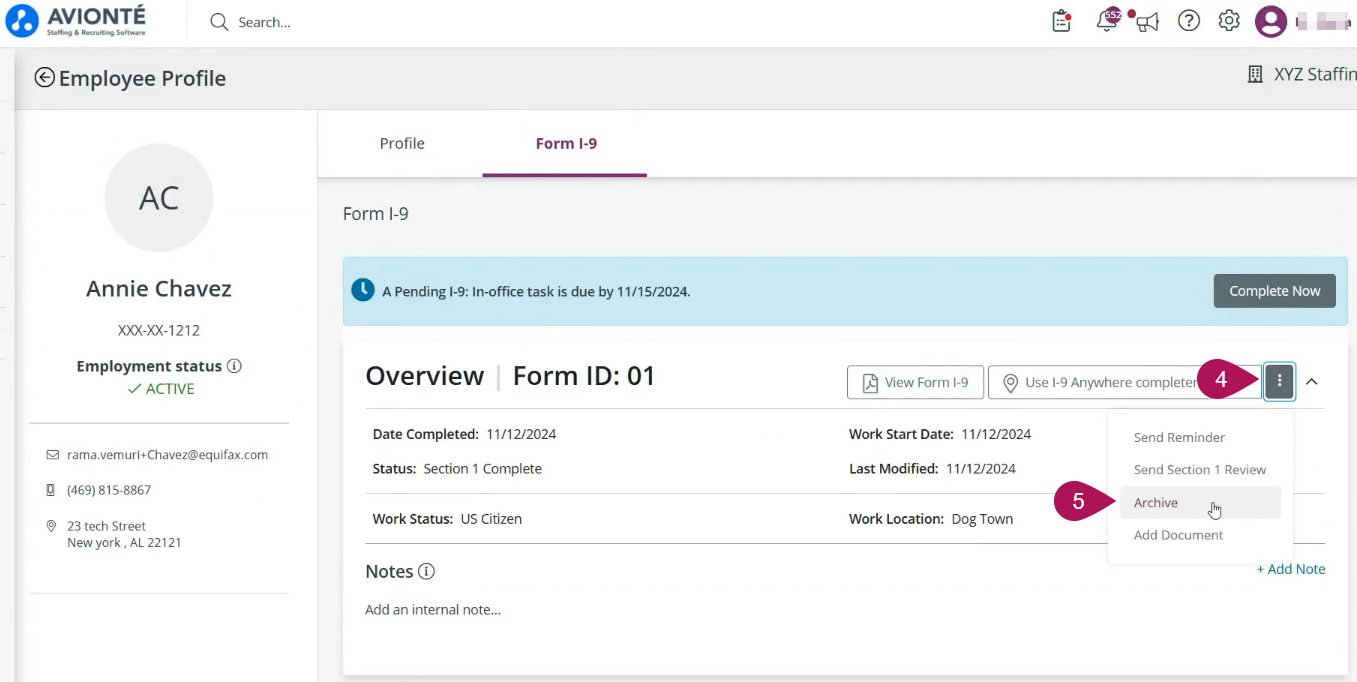Viewport: 1357px width, 682px height.
Task: Click the masked SSN XXX-XX-1212
Action: 159,330
